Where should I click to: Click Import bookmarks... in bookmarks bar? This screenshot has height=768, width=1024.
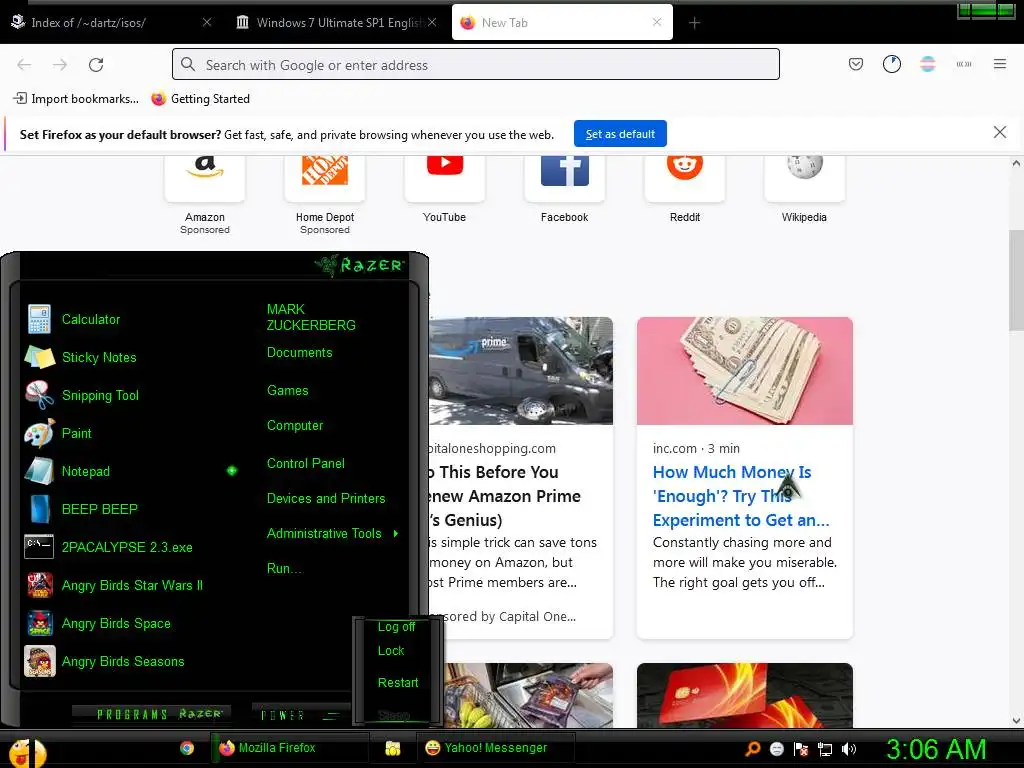[76, 99]
